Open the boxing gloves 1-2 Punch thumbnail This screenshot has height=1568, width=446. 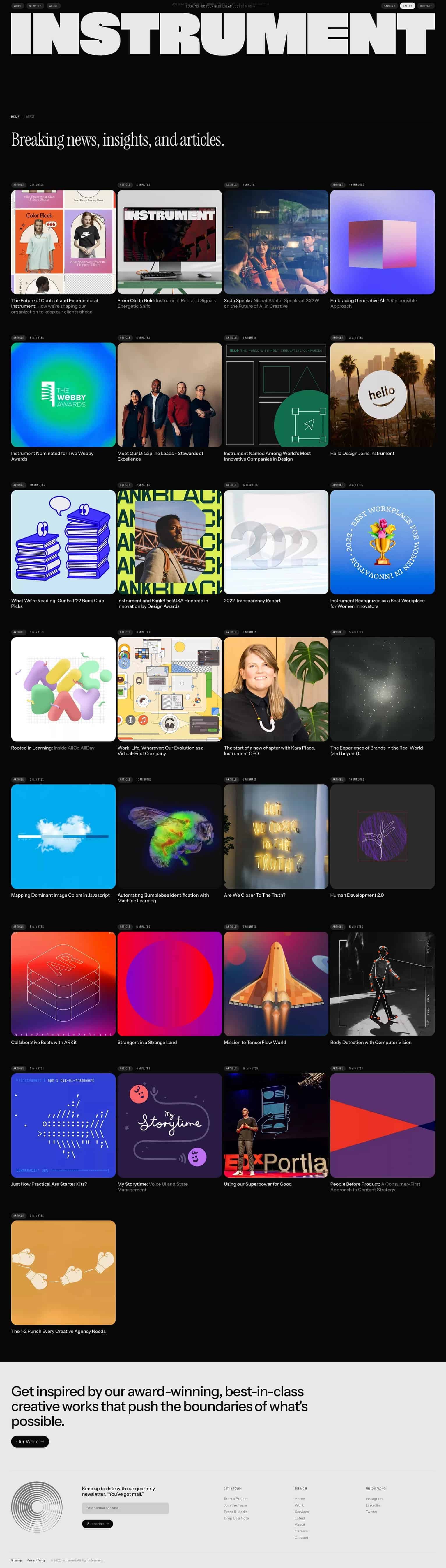(x=63, y=1273)
